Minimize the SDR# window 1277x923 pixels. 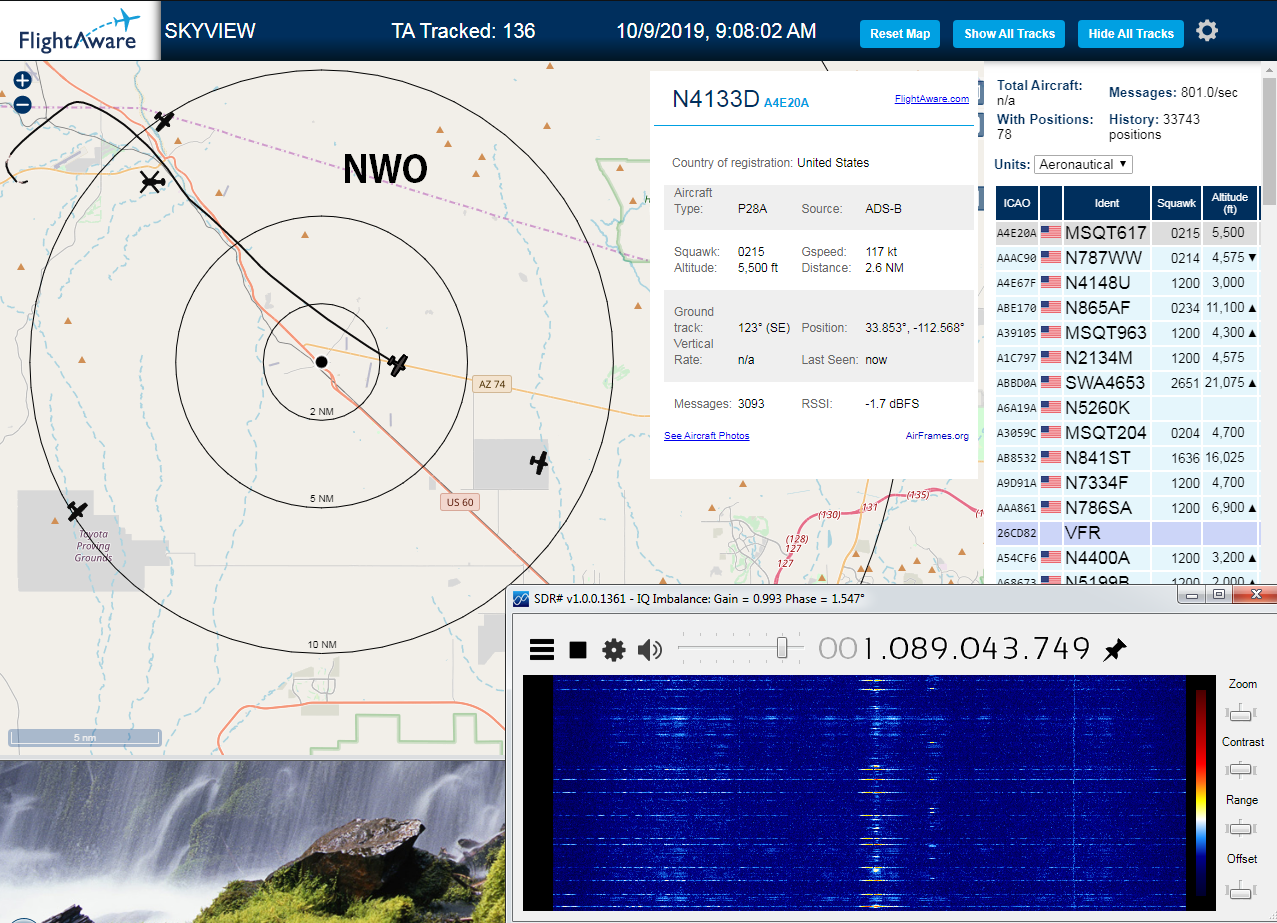[1191, 595]
